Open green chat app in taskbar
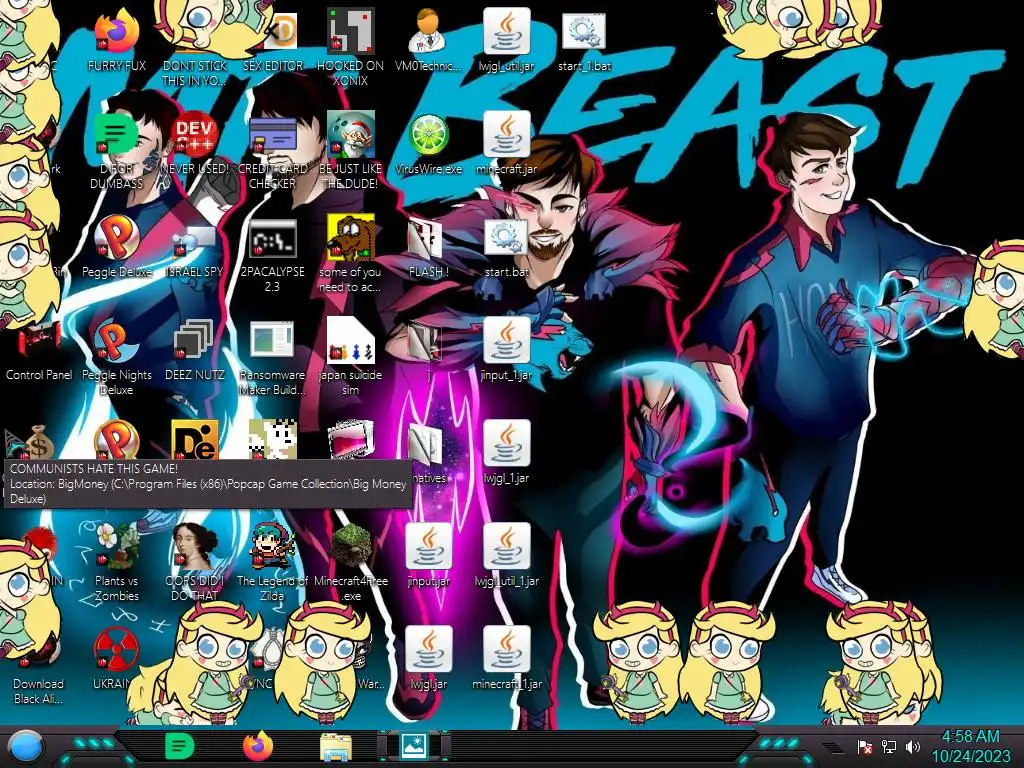The width and height of the screenshot is (1024, 768). click(x=178, y=746)
